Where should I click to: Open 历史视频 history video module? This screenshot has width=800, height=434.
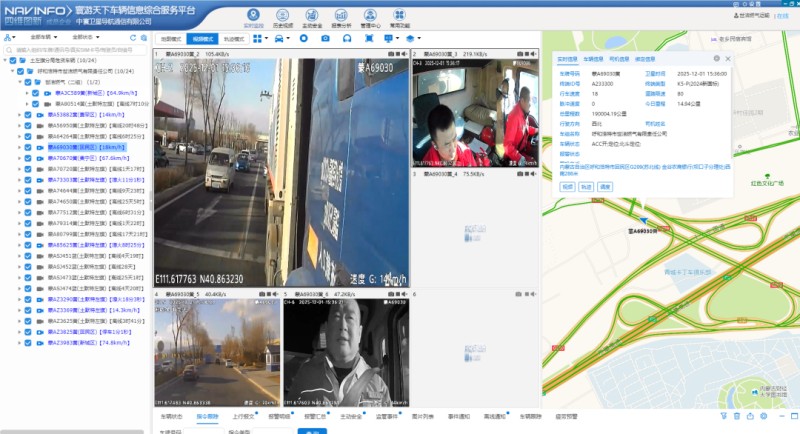tap(282, 16)
